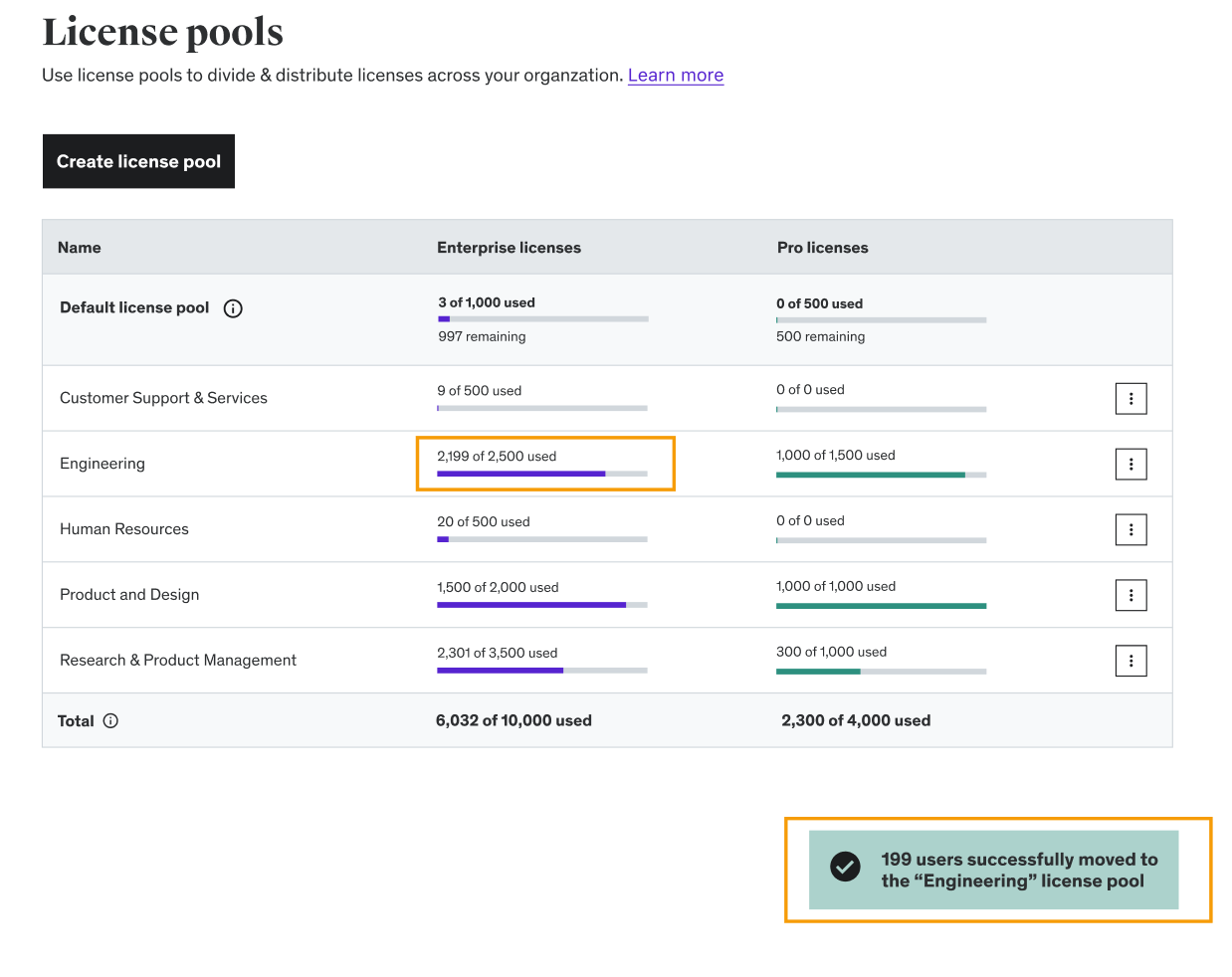The height and width of the screenshot is (977, 1232).
Task: Click the checkmark icon in the success toast
Action: pos(845,868)
